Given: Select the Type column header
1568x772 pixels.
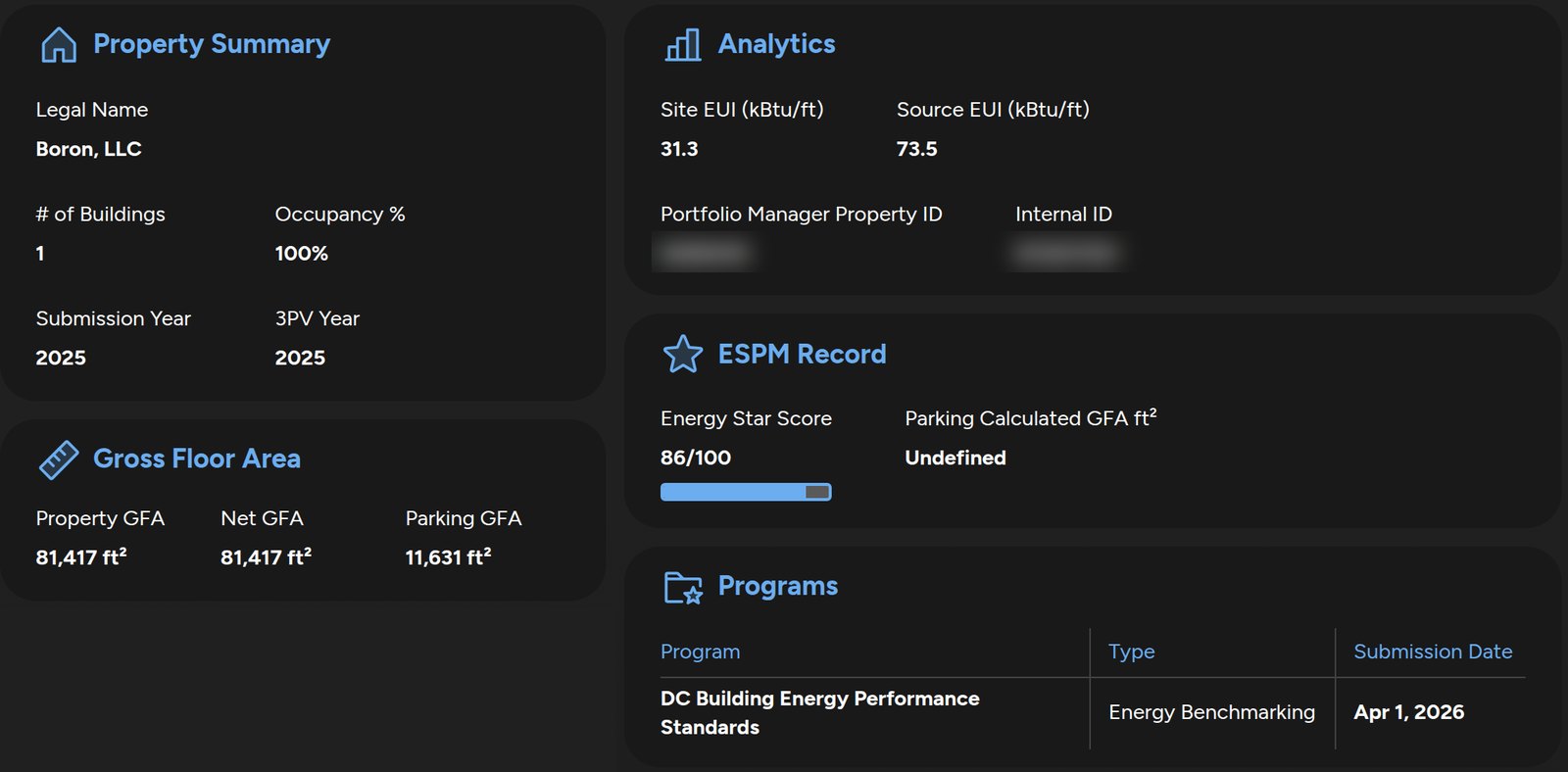Looking at the screenshot, I should [x=1132, y=651].
